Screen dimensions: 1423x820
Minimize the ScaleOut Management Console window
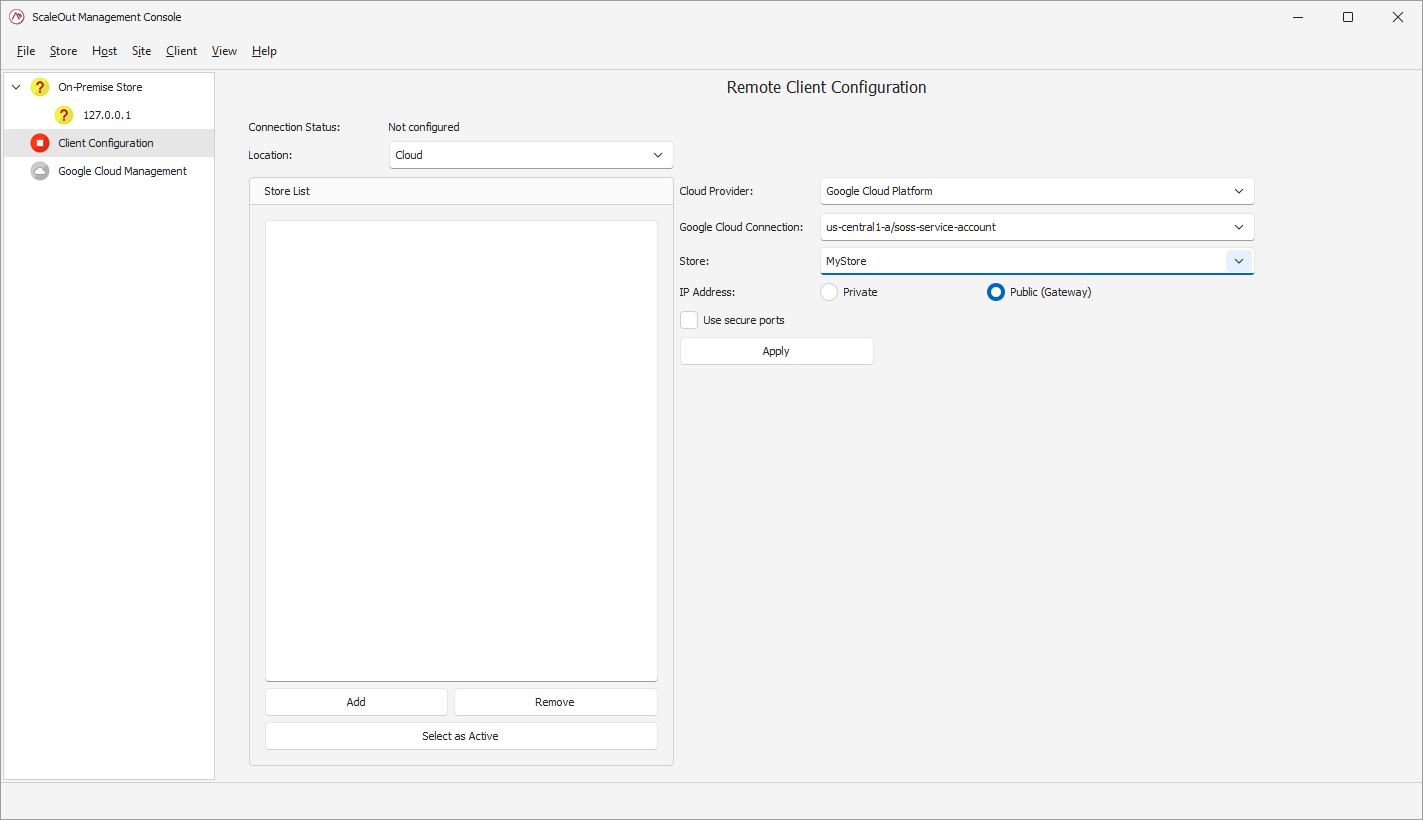tap(1298, 17)
